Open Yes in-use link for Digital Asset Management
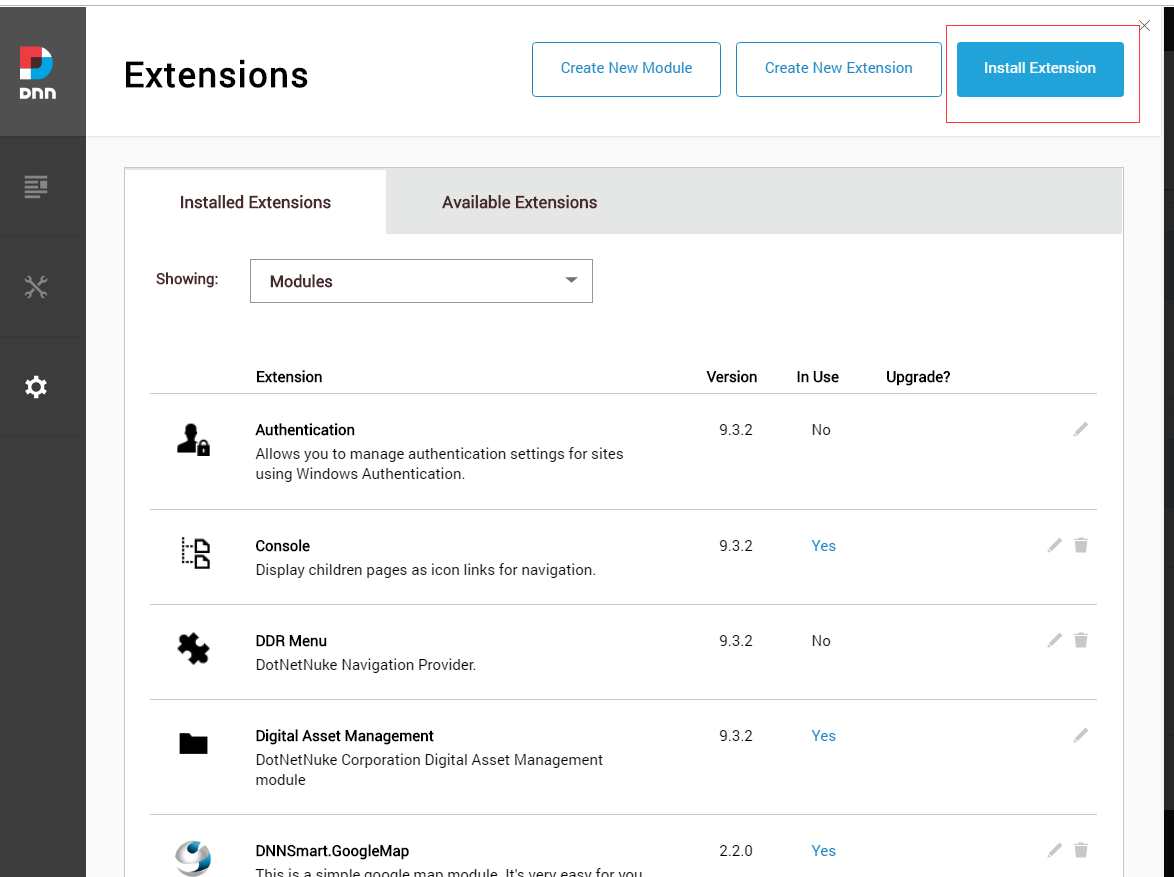1174x877 pixels. click(823, 736)
